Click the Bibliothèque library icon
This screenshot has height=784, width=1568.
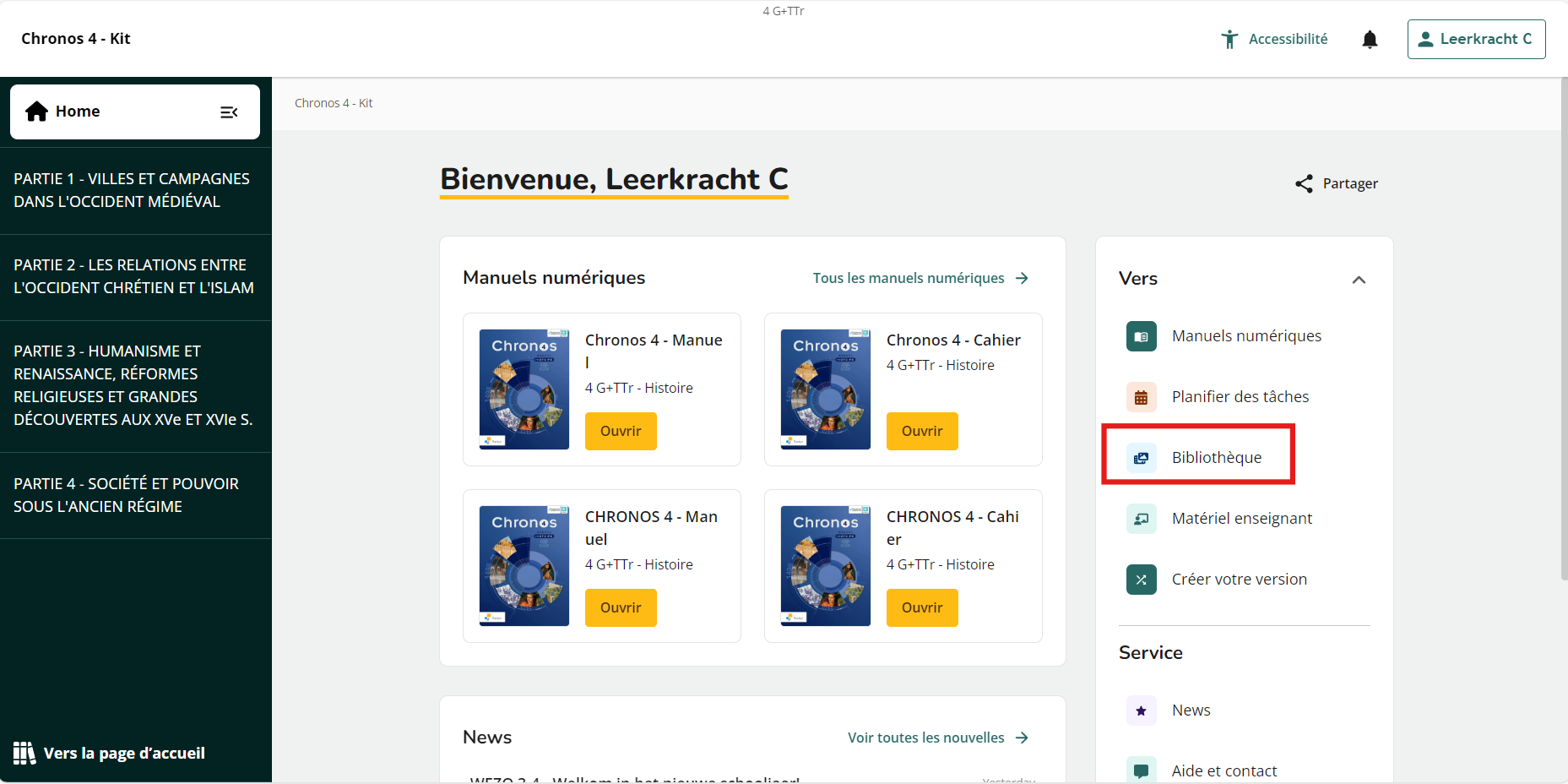tap(1142, 458)
